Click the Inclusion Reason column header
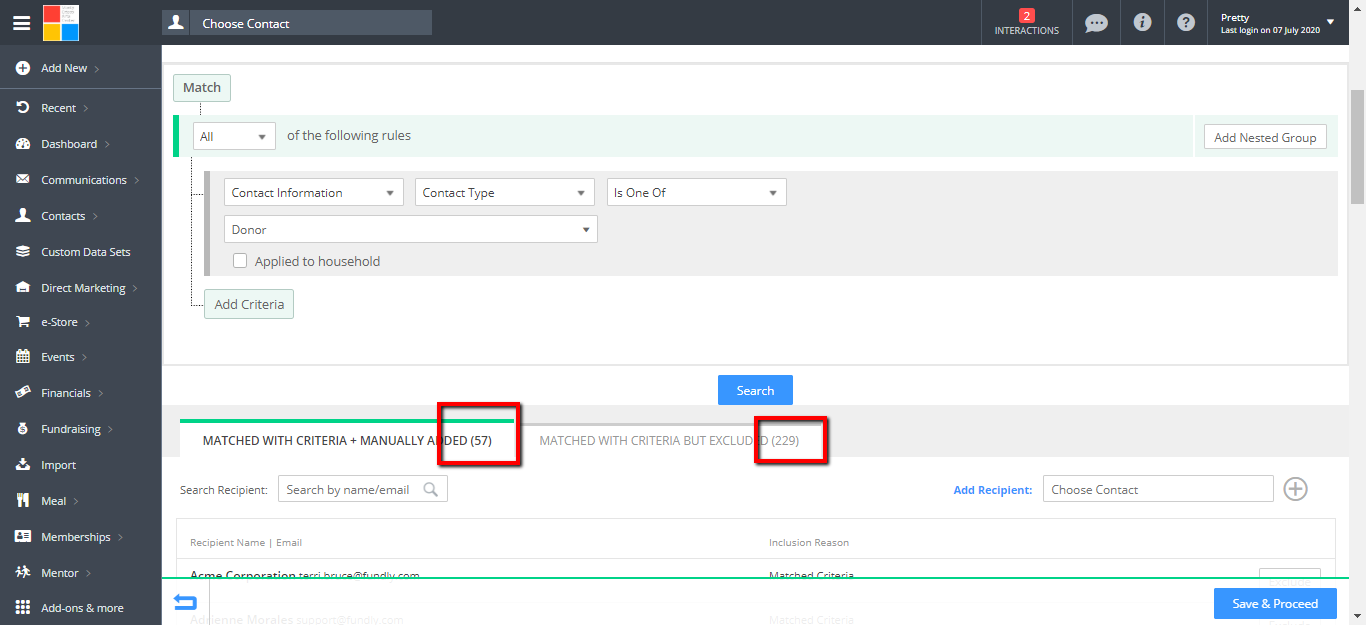This screenshot has height=625, width=1366. coord(809,542)
